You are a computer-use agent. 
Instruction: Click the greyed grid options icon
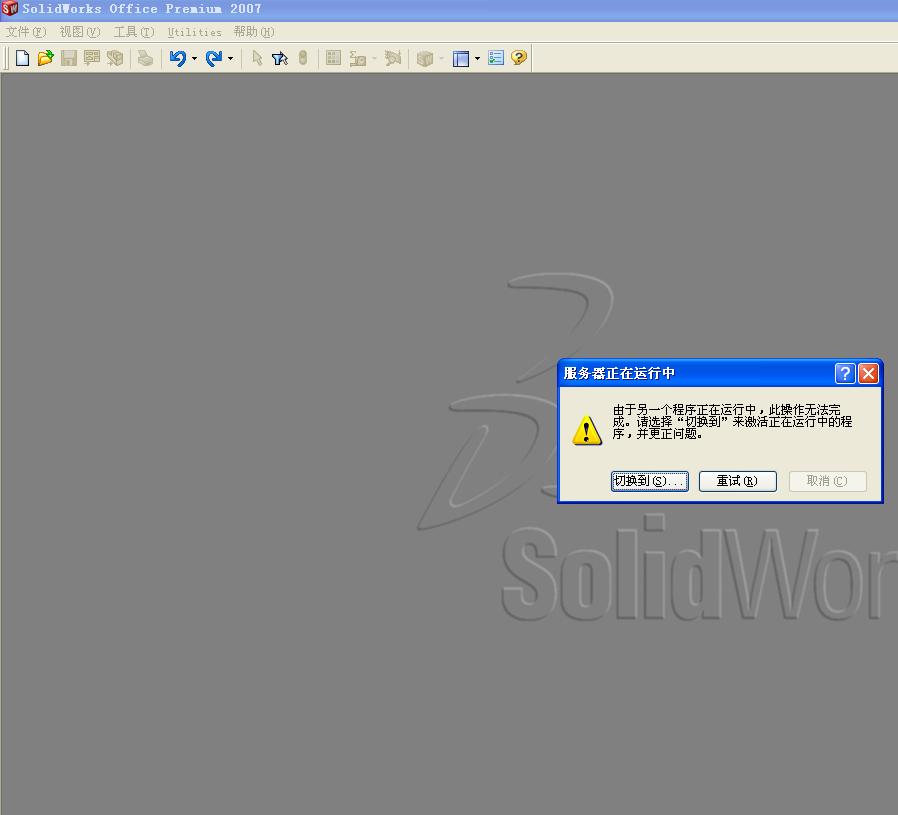coord(333,58)
